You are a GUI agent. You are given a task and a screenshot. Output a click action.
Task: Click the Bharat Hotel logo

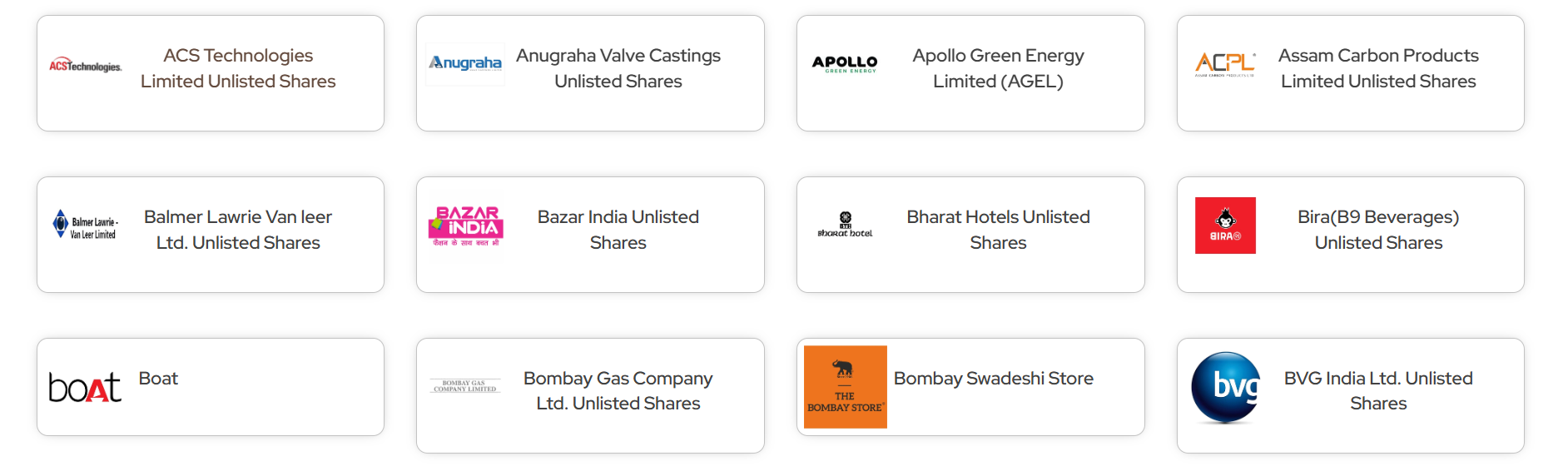845,225
